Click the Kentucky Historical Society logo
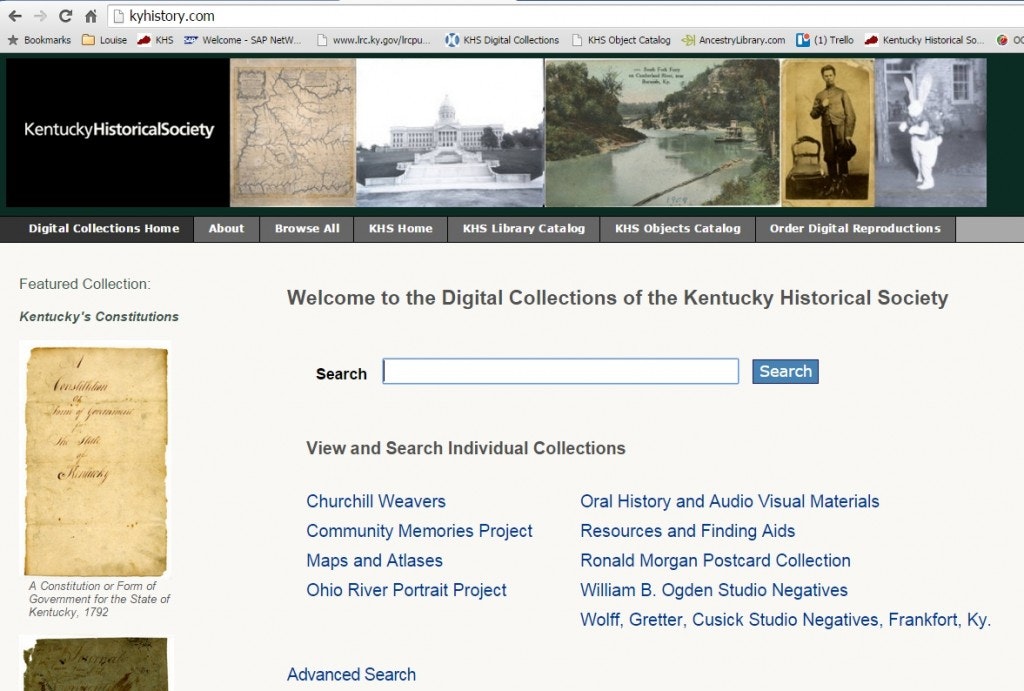 118,130
